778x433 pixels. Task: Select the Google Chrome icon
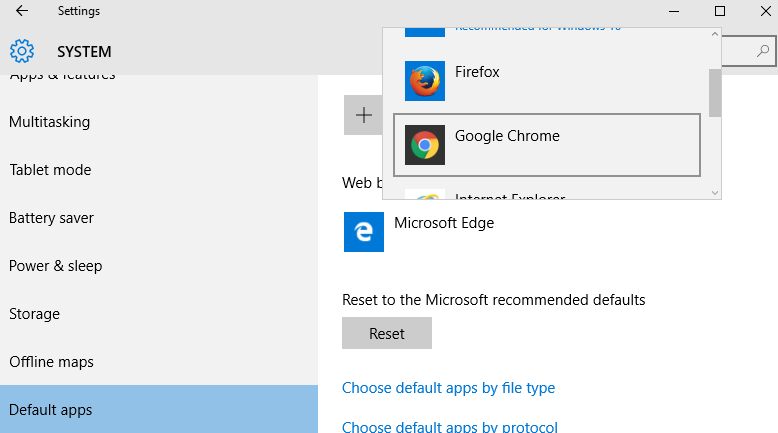tap(425, 145)
